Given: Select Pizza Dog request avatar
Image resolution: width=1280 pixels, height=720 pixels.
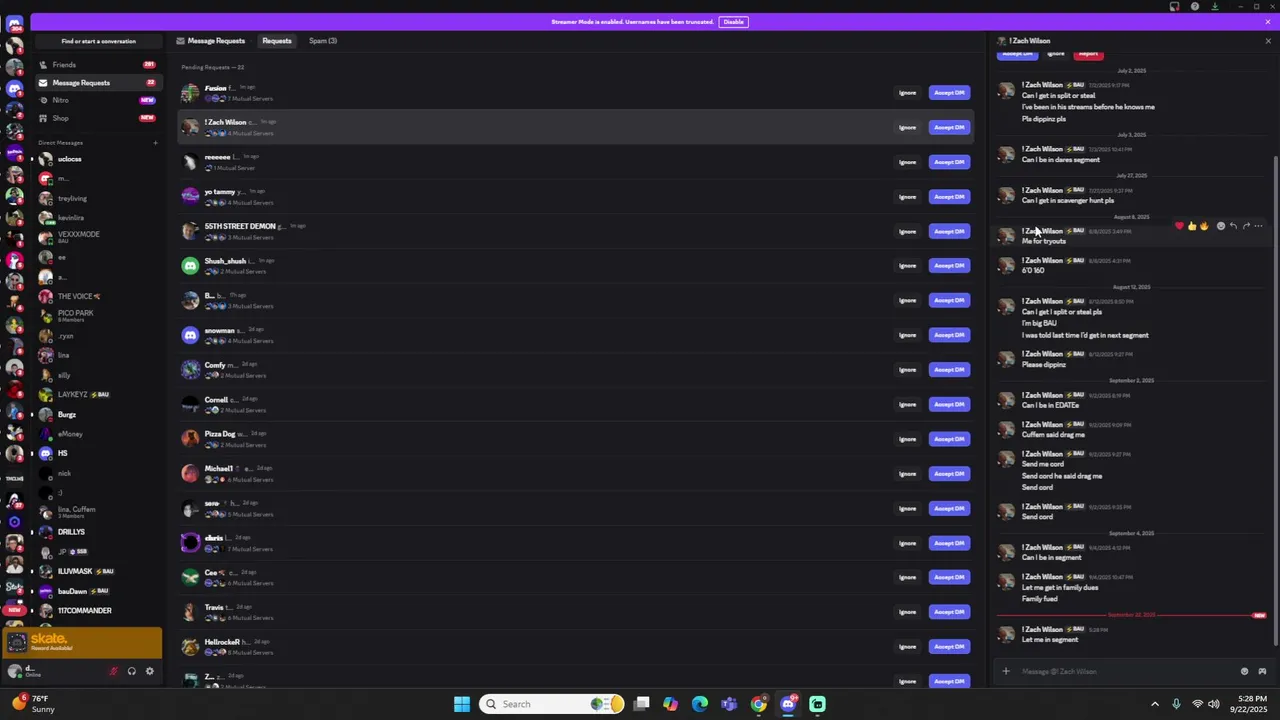Looking at the screenshot, I should click(190, 439).
